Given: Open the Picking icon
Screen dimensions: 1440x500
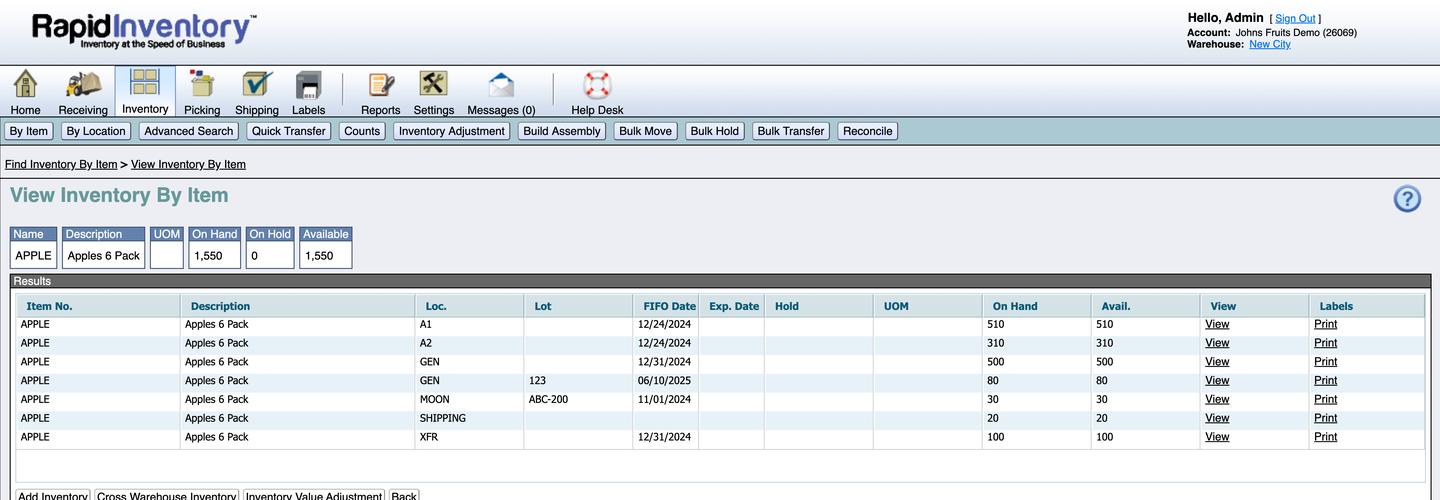Looking at the screenshot, I should [x=202, y=86].
